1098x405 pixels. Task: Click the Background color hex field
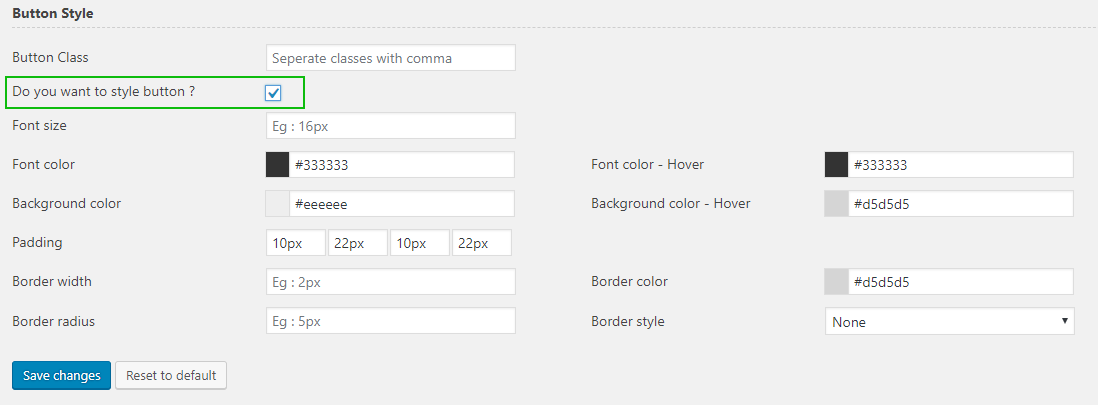click(x=402, y=204)
